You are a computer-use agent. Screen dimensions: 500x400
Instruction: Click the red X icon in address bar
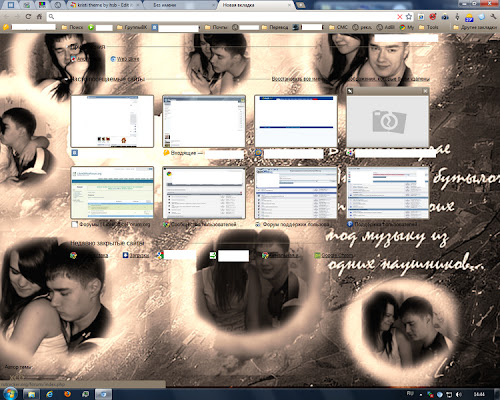[x=400, y=17]
